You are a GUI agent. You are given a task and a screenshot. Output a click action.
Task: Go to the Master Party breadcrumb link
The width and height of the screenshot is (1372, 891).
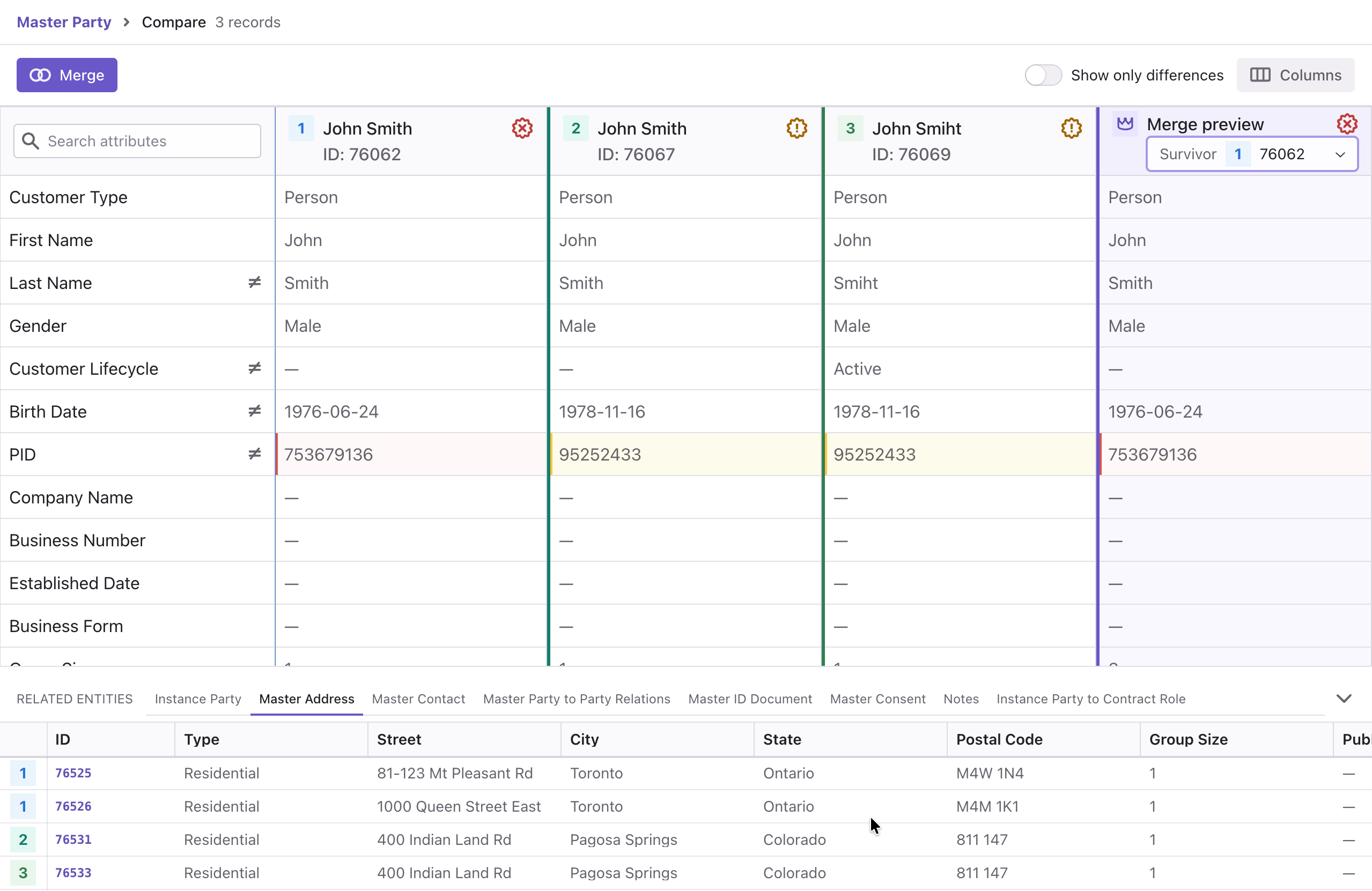coord(64,22)
